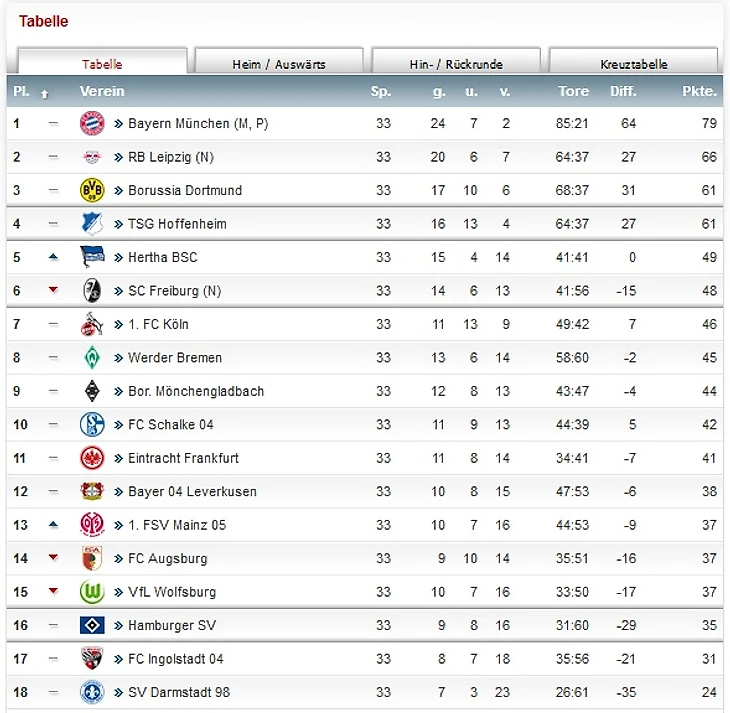
Task: Select the Hin- / Rückrunde tab
Action: coord(456,63)
